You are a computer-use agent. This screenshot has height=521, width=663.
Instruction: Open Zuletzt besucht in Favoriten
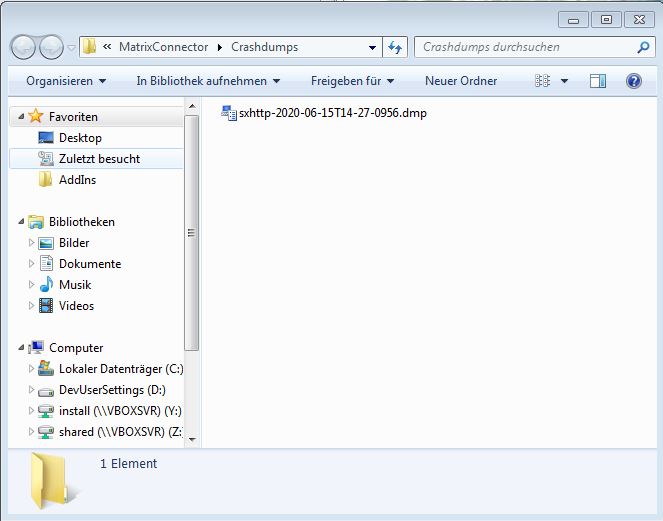pyautogui.click(x=99, y=159)
